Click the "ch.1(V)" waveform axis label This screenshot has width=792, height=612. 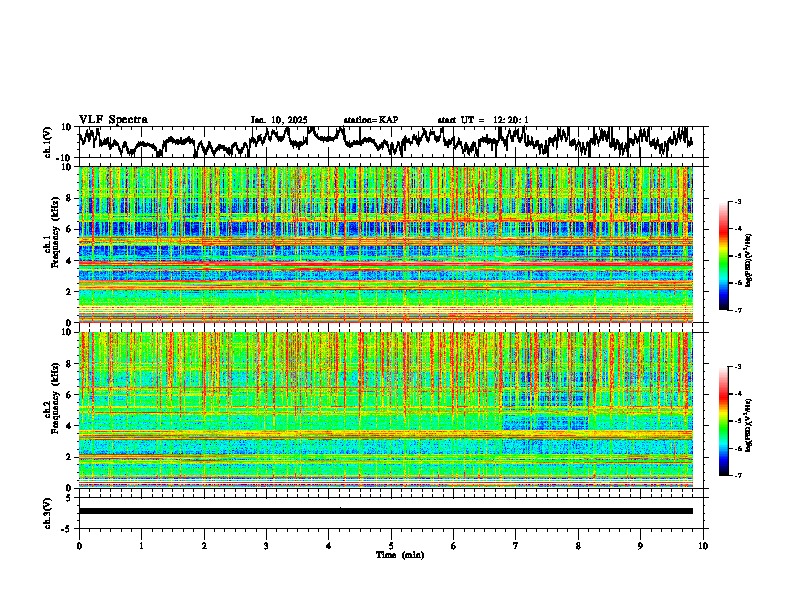point(48,142)
